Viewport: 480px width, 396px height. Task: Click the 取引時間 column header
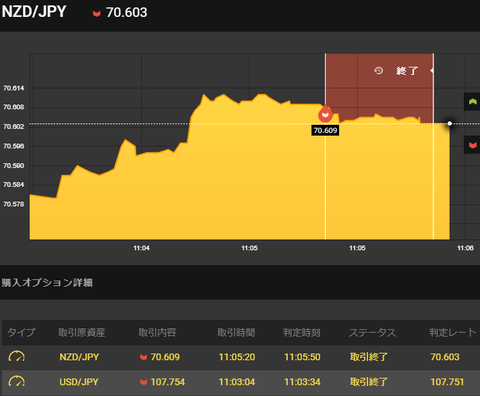(236, 332)
